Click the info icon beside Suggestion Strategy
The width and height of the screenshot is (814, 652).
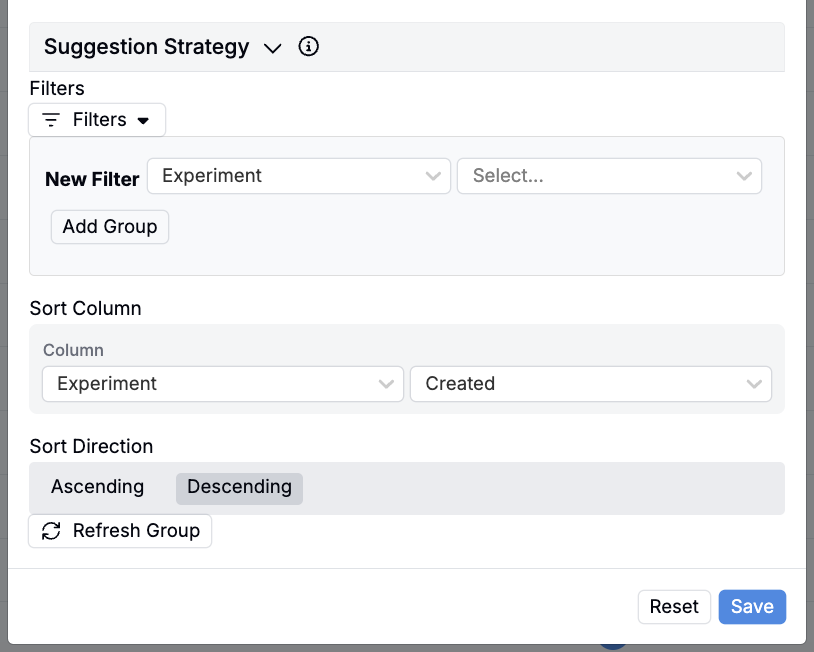click(x=309, y=47)
